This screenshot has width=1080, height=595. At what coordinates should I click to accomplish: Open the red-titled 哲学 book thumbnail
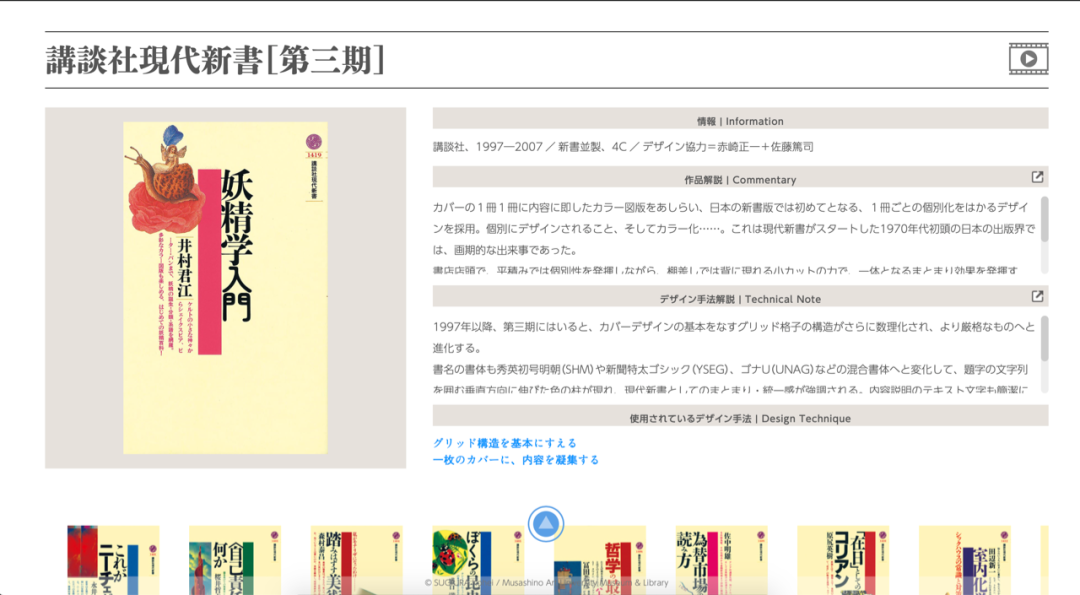(600, 560)
